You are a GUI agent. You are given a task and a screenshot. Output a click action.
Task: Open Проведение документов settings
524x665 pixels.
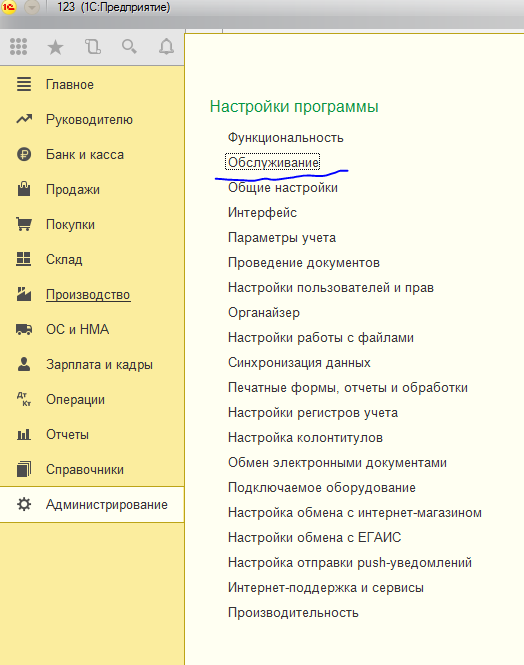304,263
